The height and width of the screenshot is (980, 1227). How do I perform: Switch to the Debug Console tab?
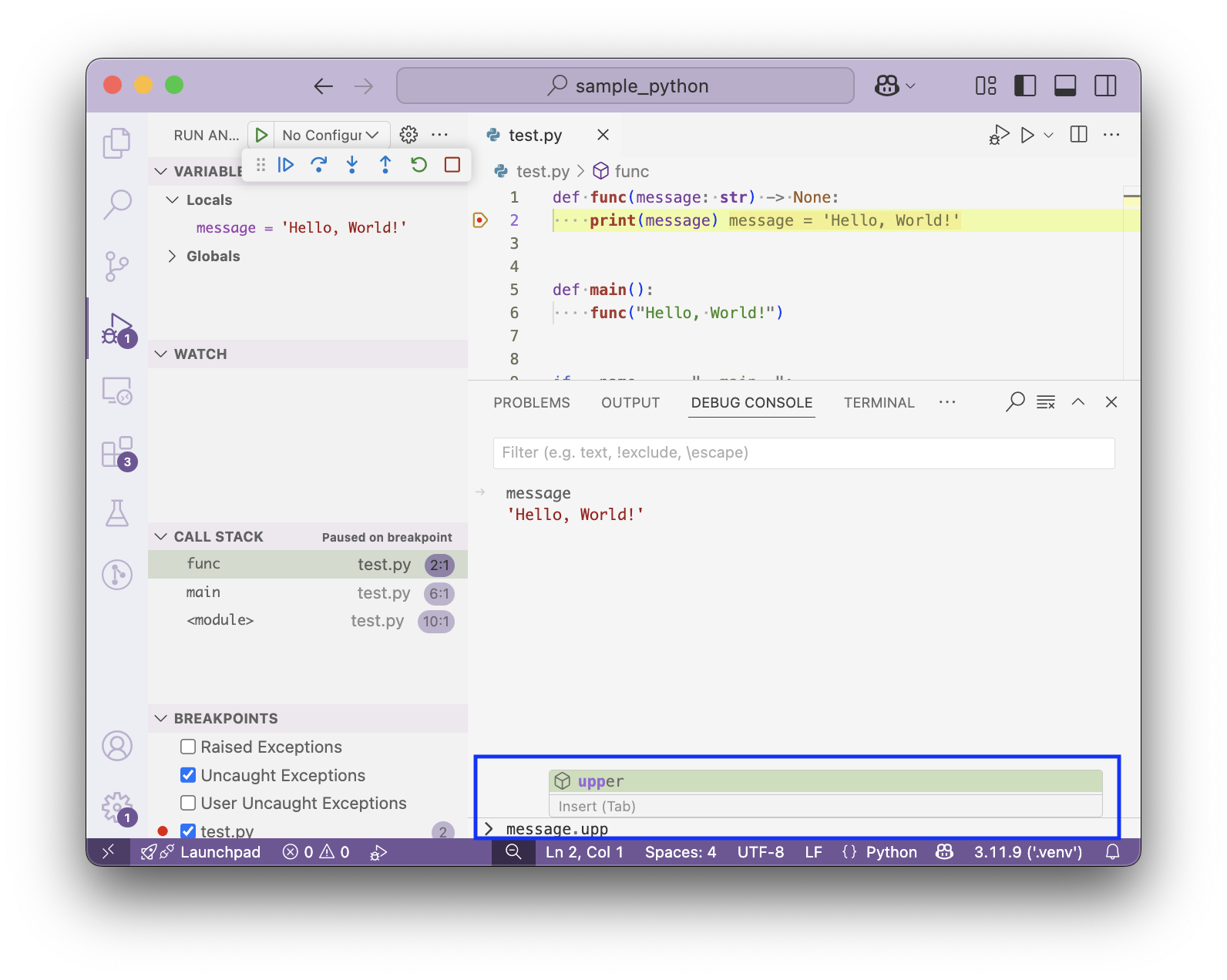(x=751, y=403)
